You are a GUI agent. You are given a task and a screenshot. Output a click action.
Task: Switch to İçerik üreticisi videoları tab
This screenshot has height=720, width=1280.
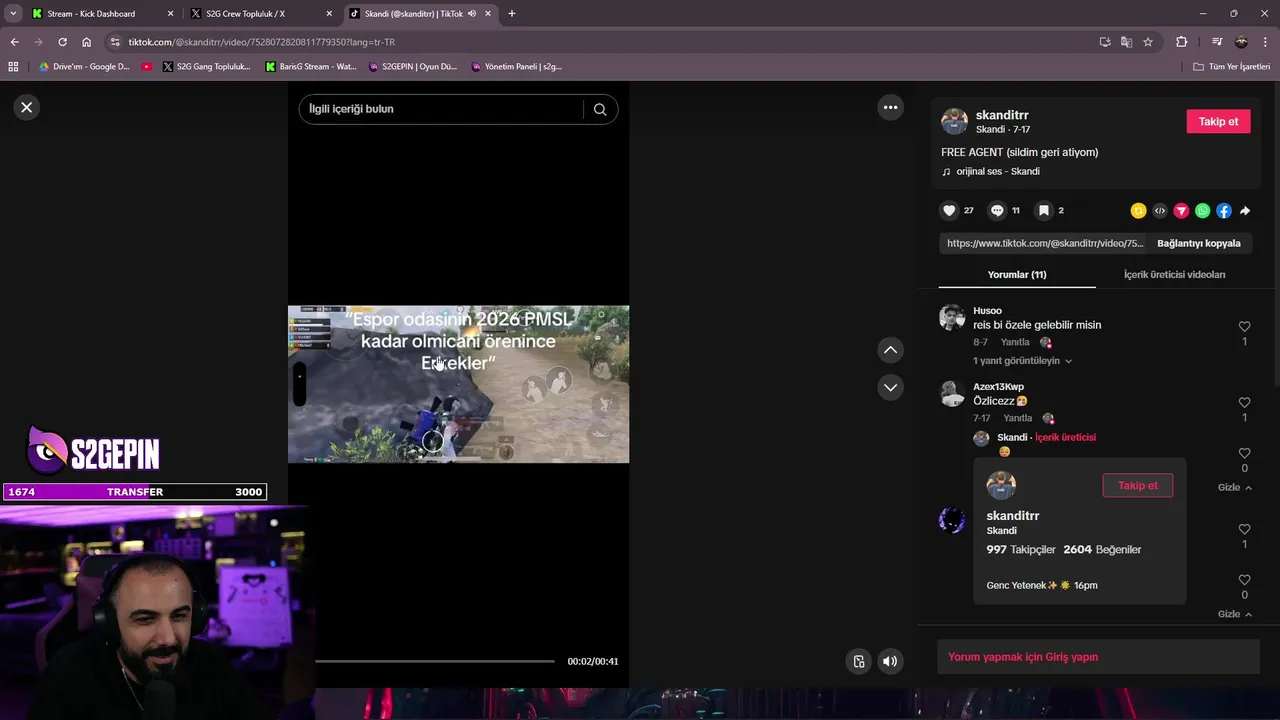(1174, 274)
